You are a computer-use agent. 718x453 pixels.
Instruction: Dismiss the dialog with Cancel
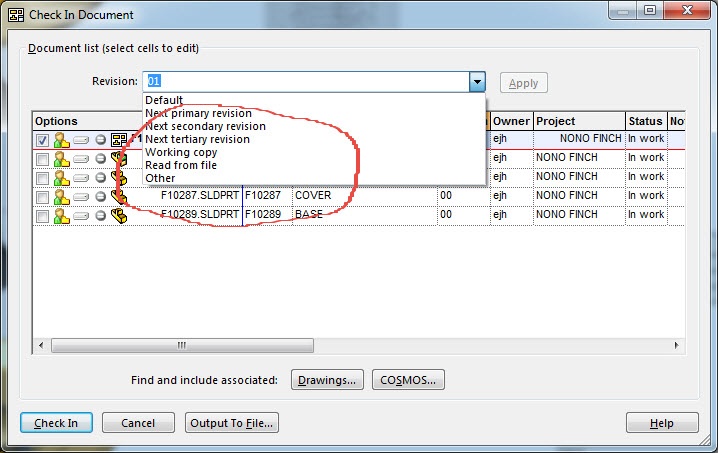coord(138,422)
